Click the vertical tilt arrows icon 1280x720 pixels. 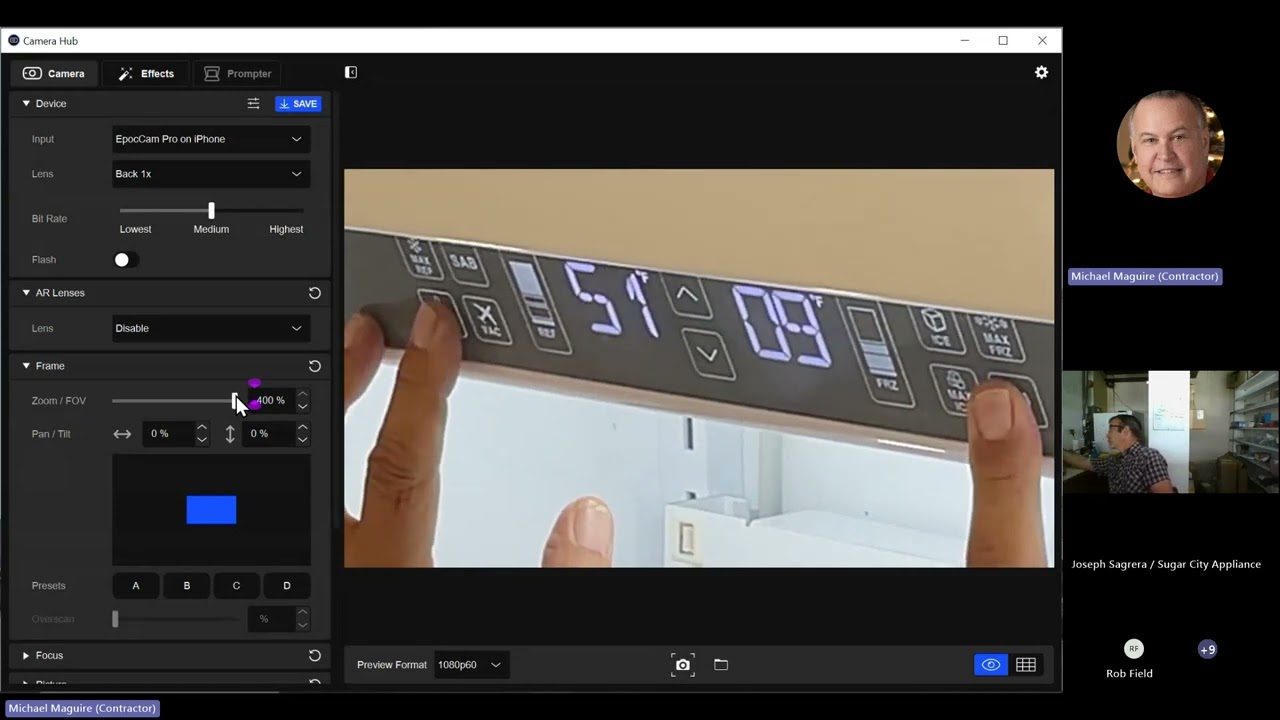click(230, 434)
